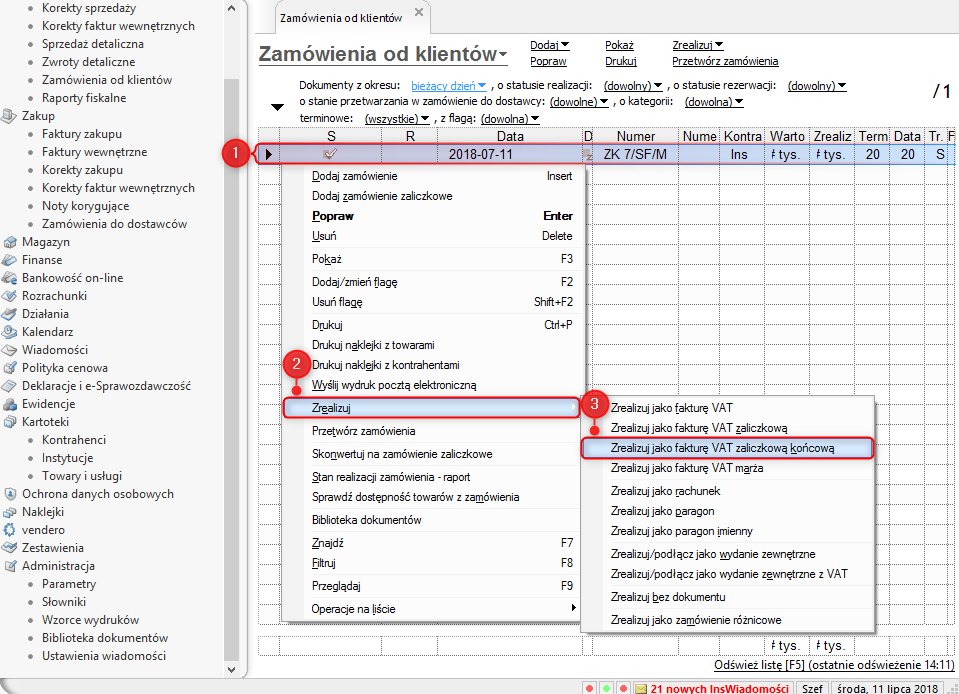
Task: Open Raporty fiskalne in sidebar
Action: click(84, 98)
